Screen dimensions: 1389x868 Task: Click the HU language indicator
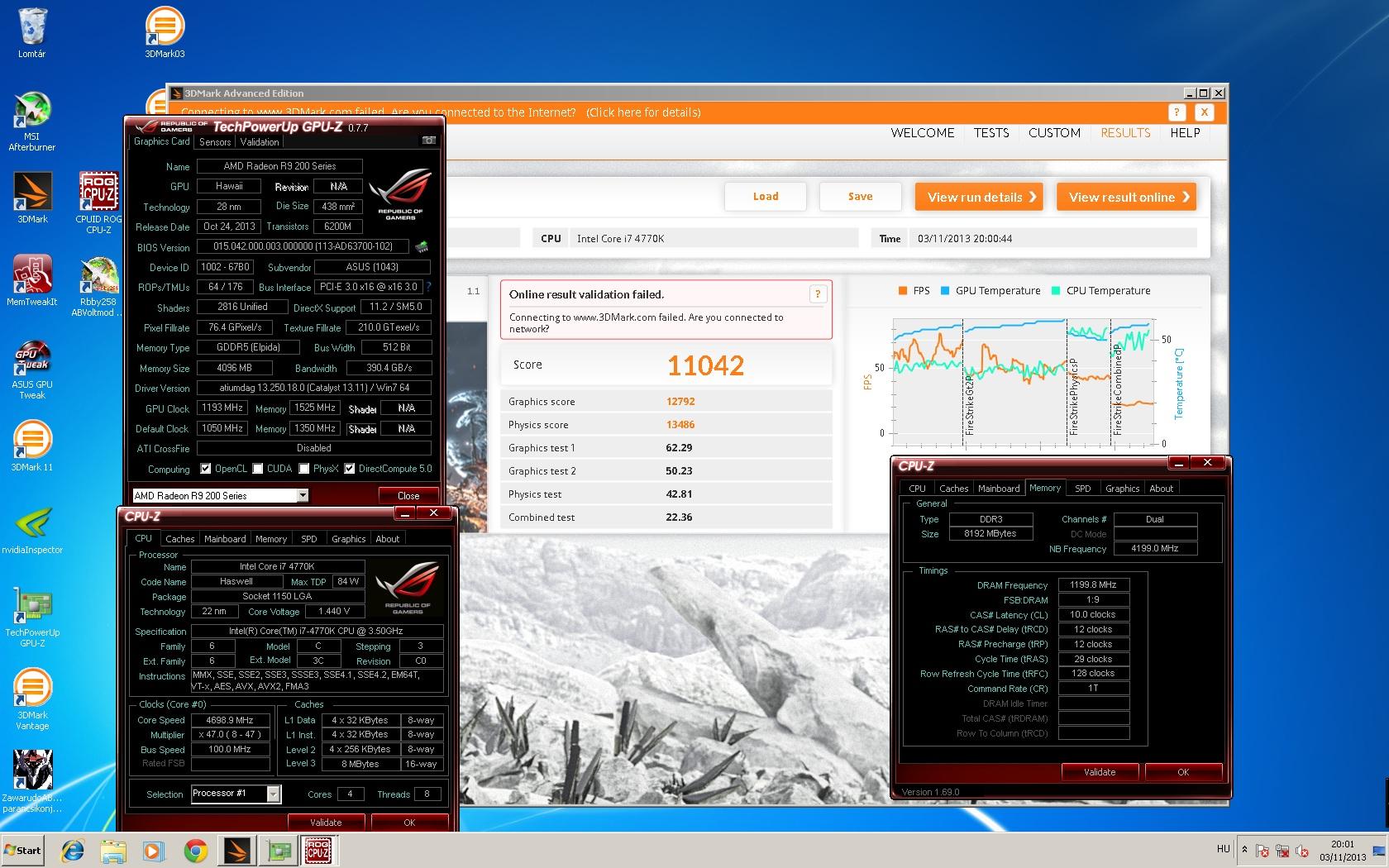tap(1224, 849)
